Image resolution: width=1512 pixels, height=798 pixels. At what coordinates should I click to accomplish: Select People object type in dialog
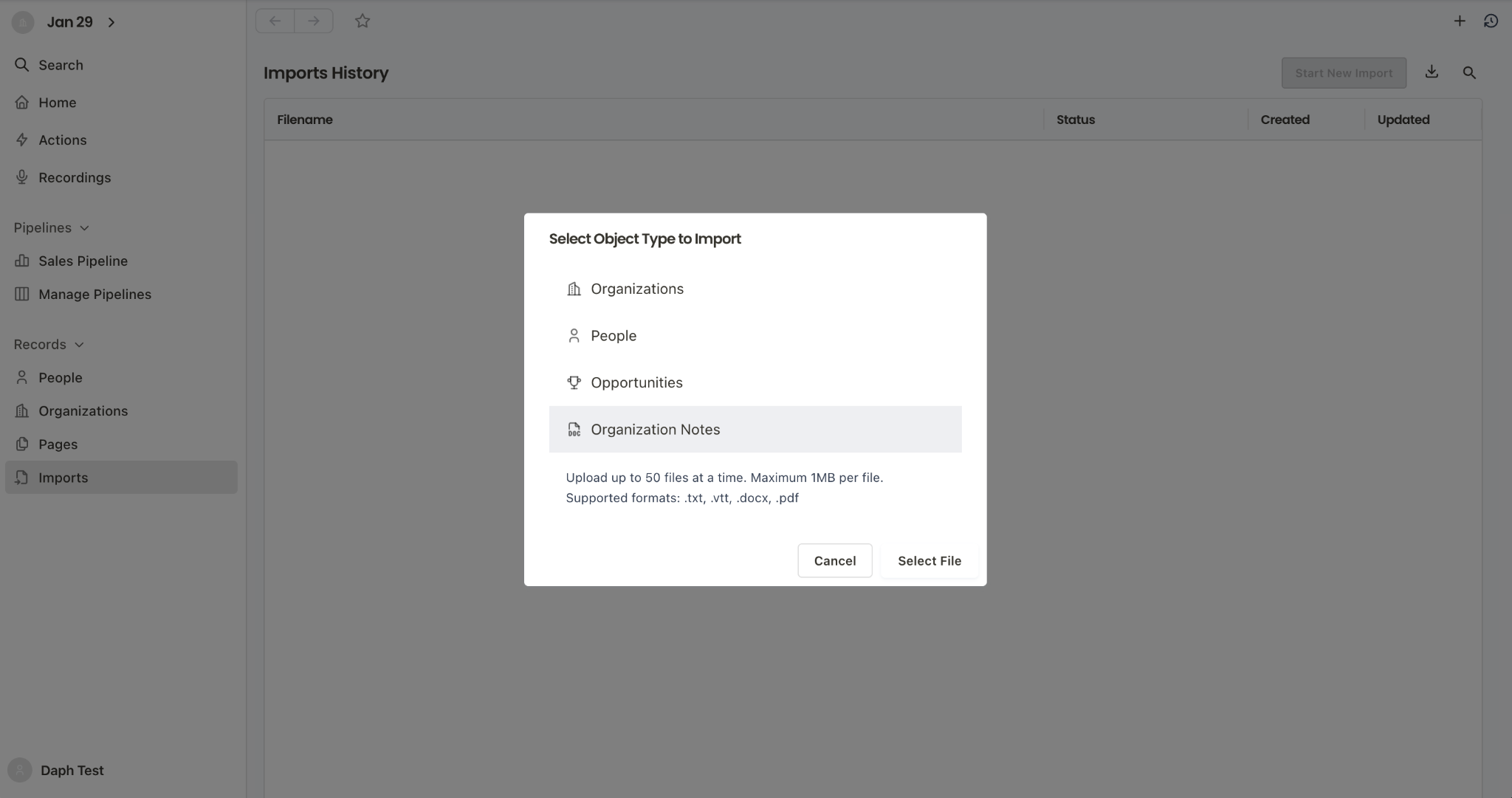[x=613, y=335]
